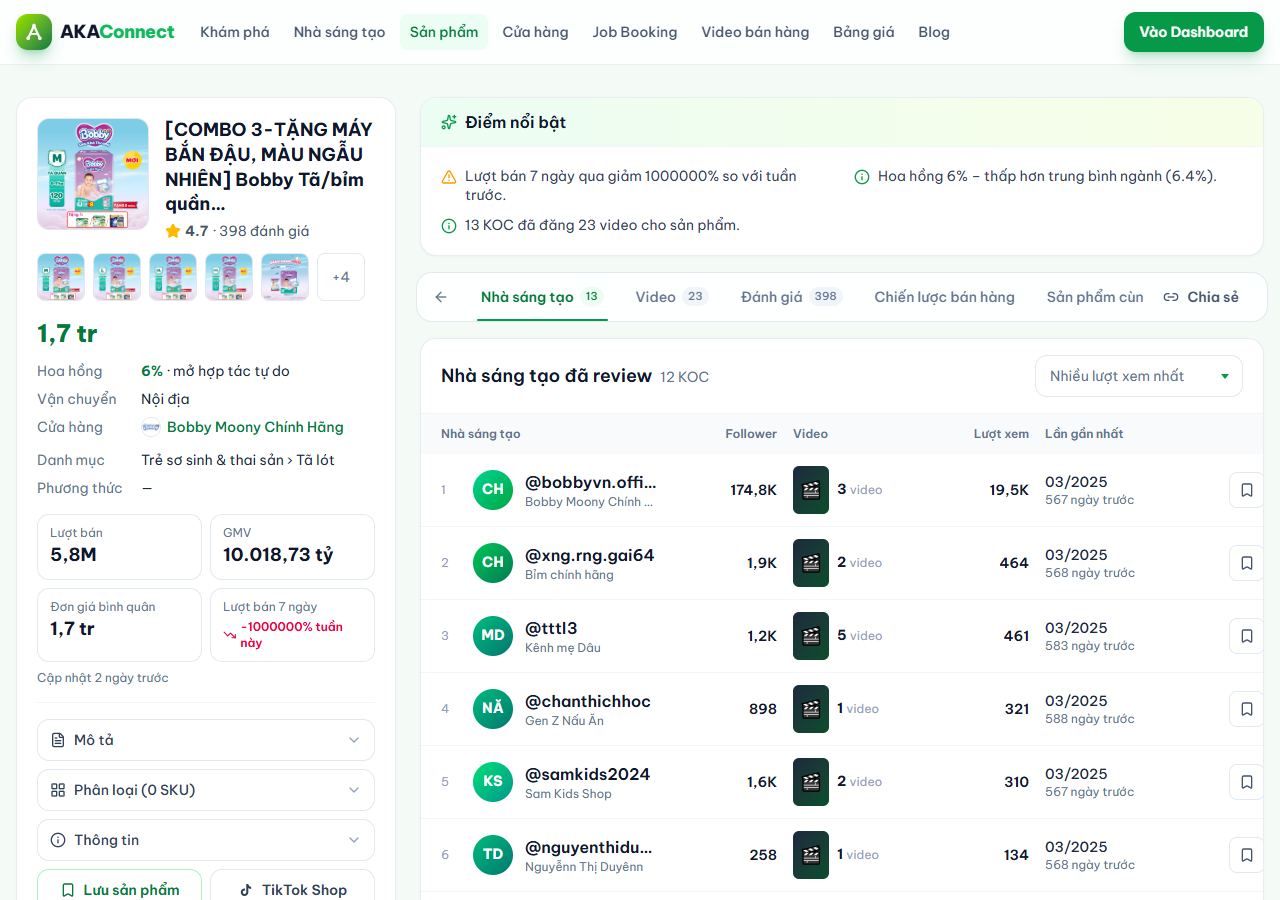Open video clip icon for @samkids2024
This screenshot has height=900, width=1280.
[x=811, y=782]
